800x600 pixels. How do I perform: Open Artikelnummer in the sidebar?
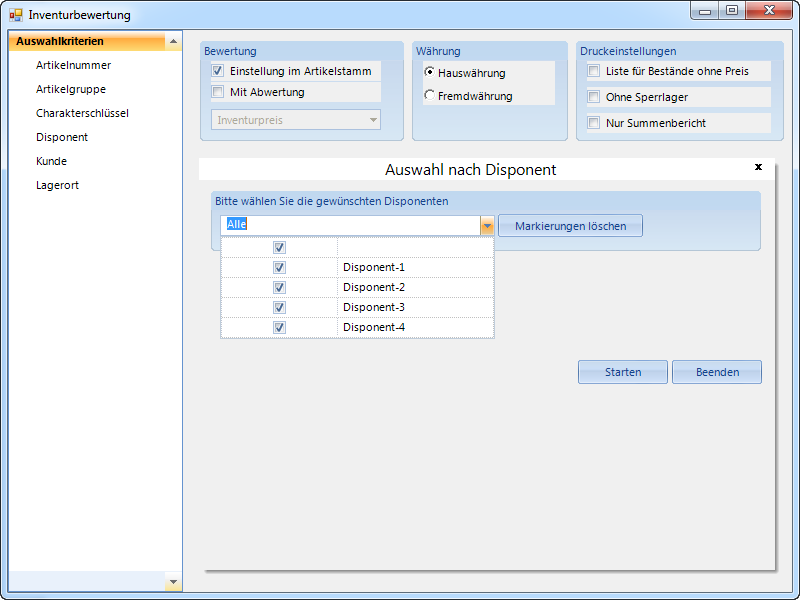click(73, 65)
